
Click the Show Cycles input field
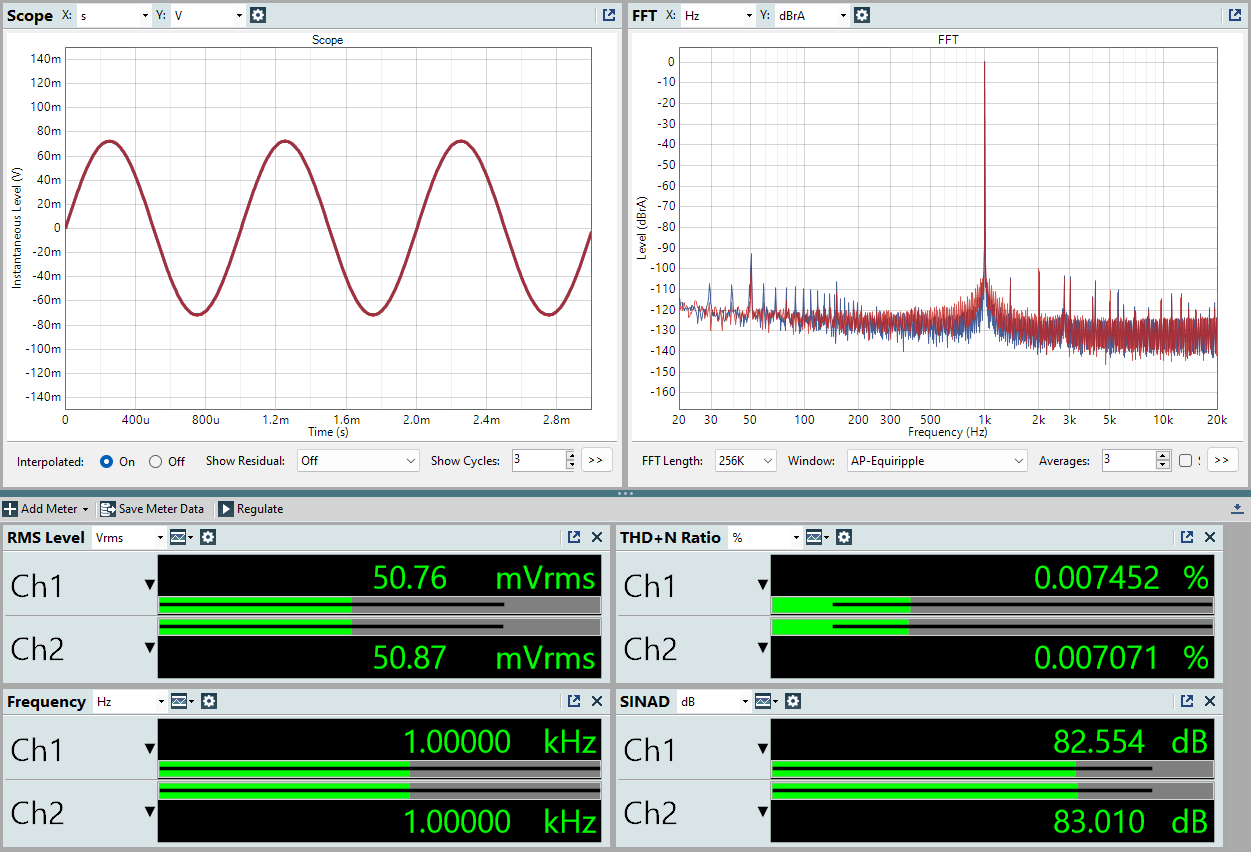click(538, 461)
